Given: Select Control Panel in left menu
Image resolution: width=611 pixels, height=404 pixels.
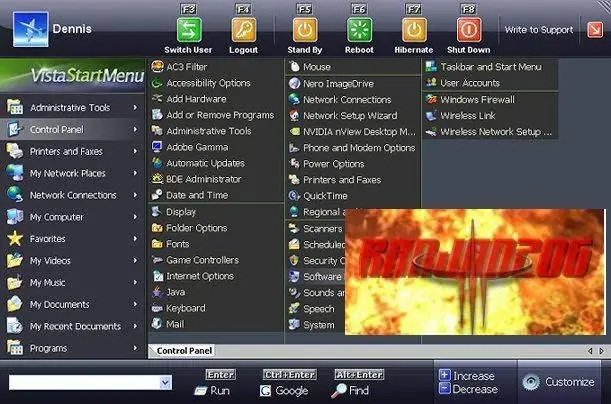Looking at the screenshot, I should [x=72, y=129].
